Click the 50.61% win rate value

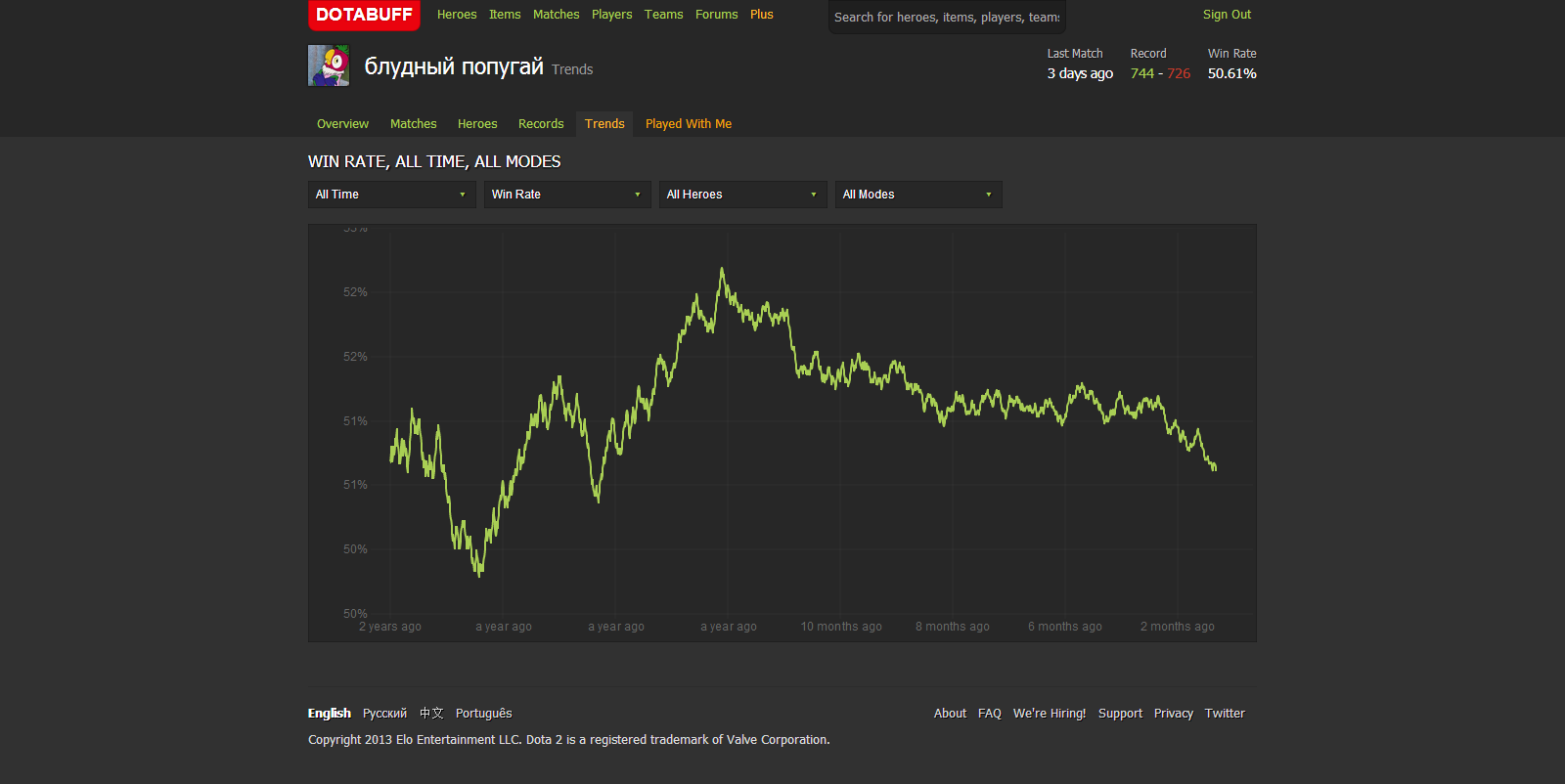click(1232, 73)
